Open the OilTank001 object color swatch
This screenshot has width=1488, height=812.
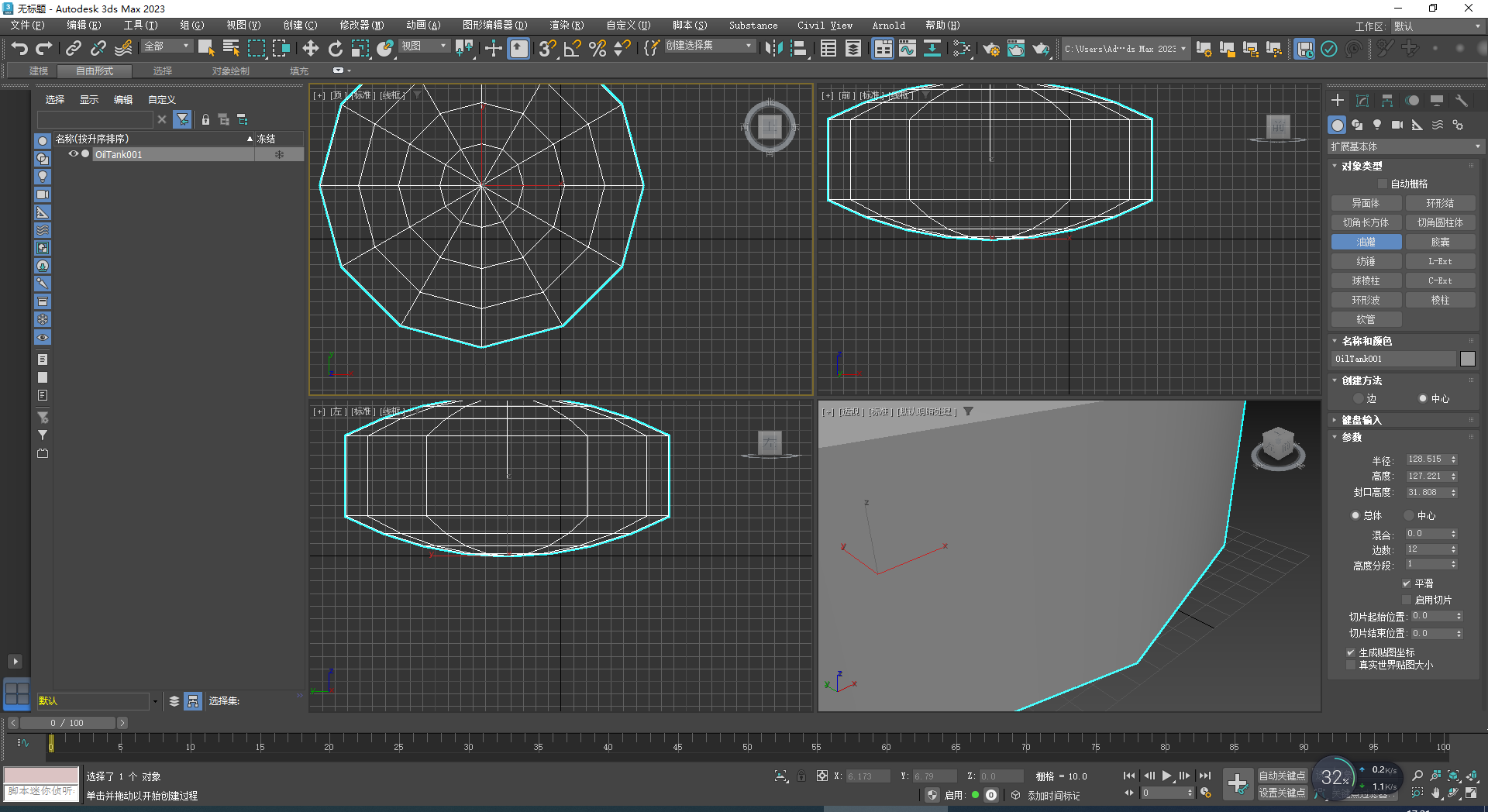click(1468, 359)
